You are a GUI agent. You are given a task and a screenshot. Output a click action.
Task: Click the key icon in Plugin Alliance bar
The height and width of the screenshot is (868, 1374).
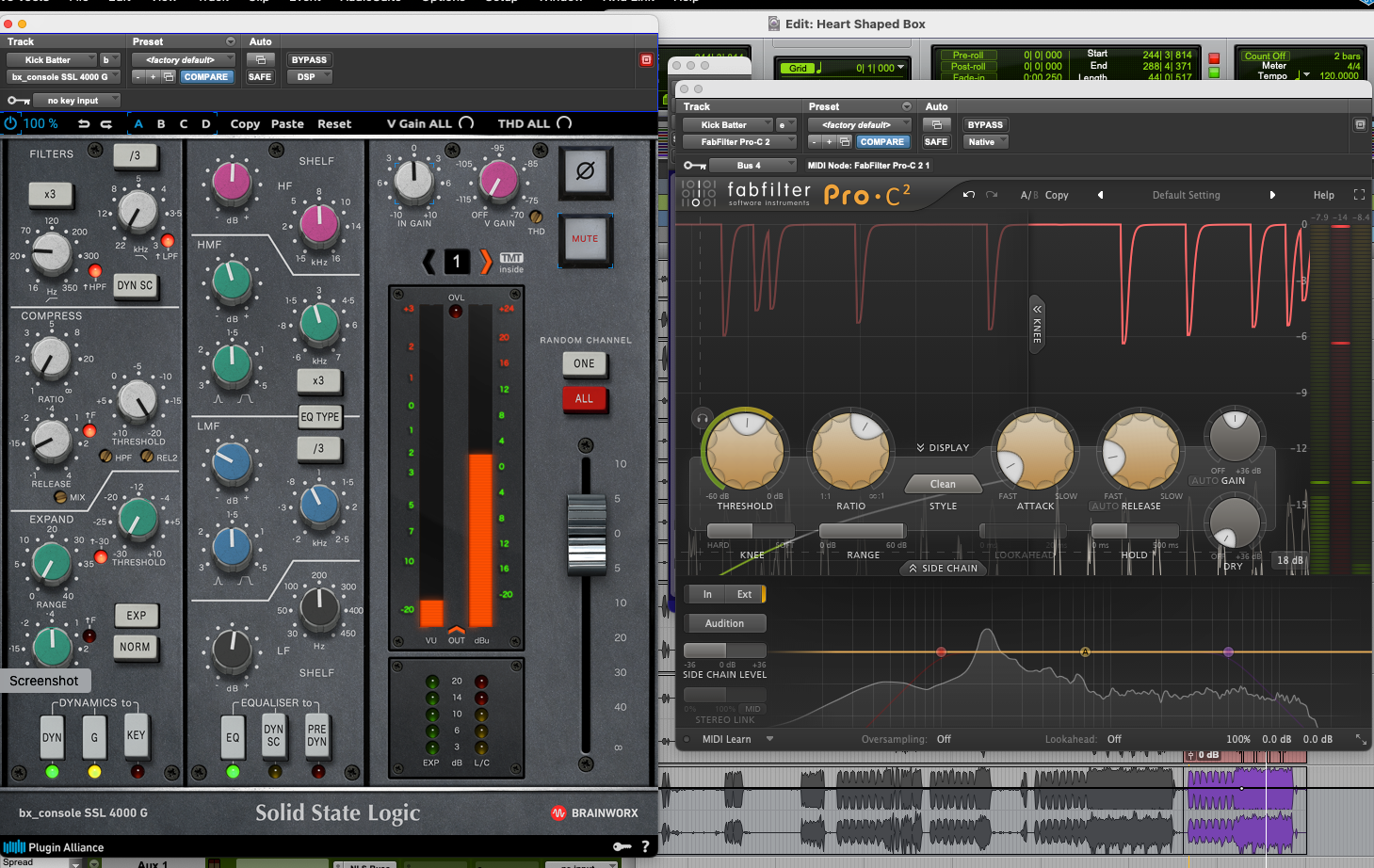coord(622,846)
